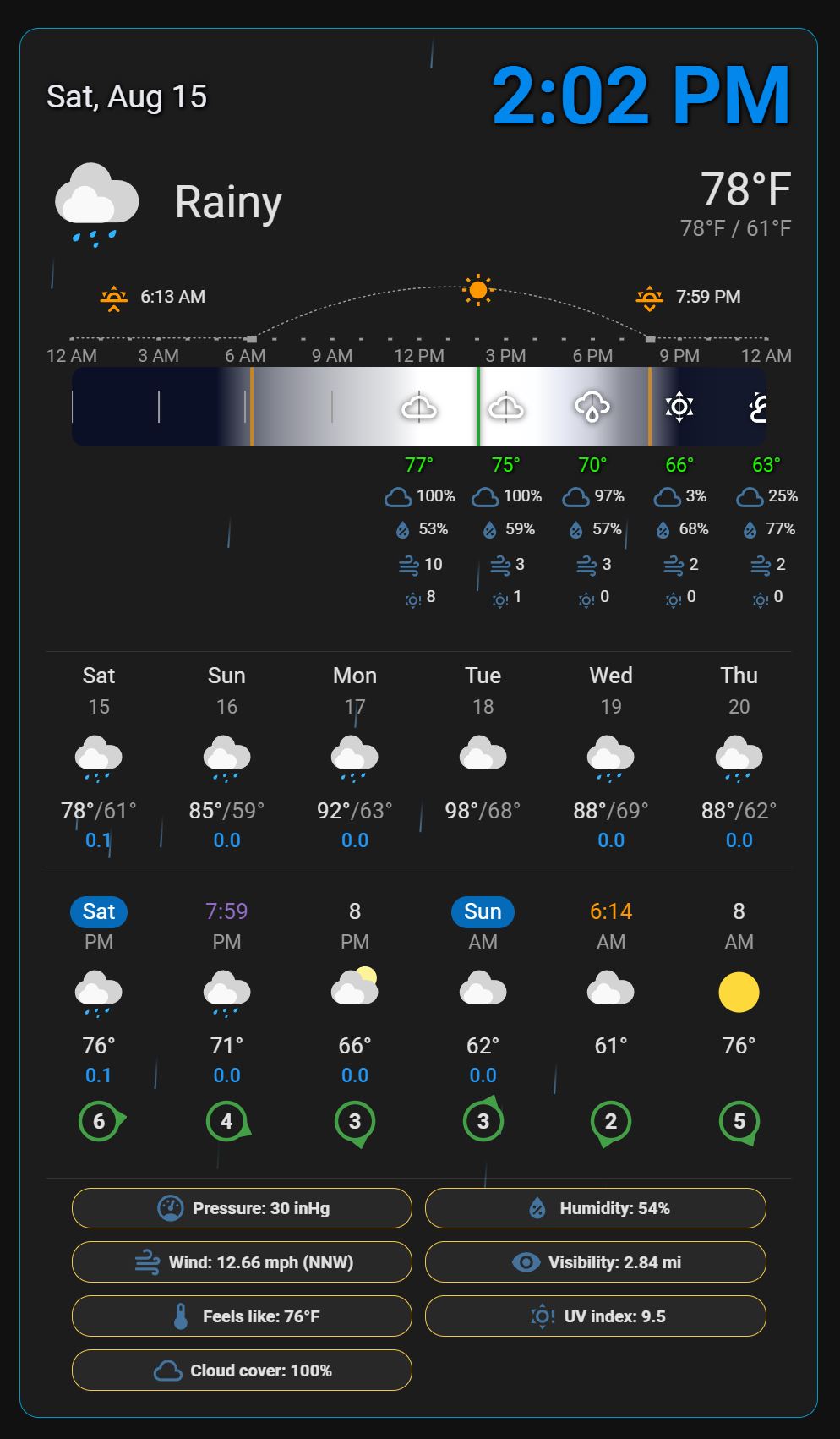Screen dimensions: 840x1439
Task: Click the UV index: 9.5 pill
Action: pos(596,1316)
